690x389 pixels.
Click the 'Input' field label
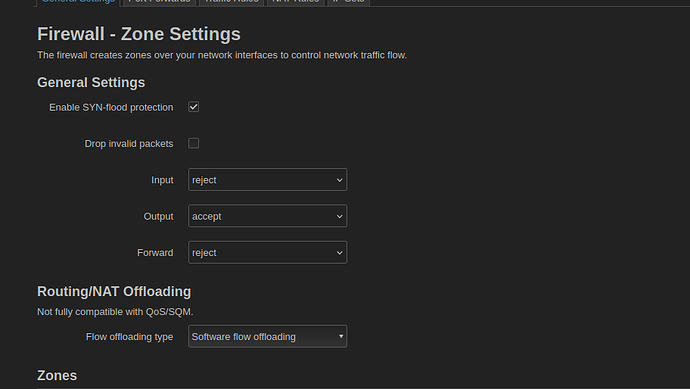tap(162, 180)
